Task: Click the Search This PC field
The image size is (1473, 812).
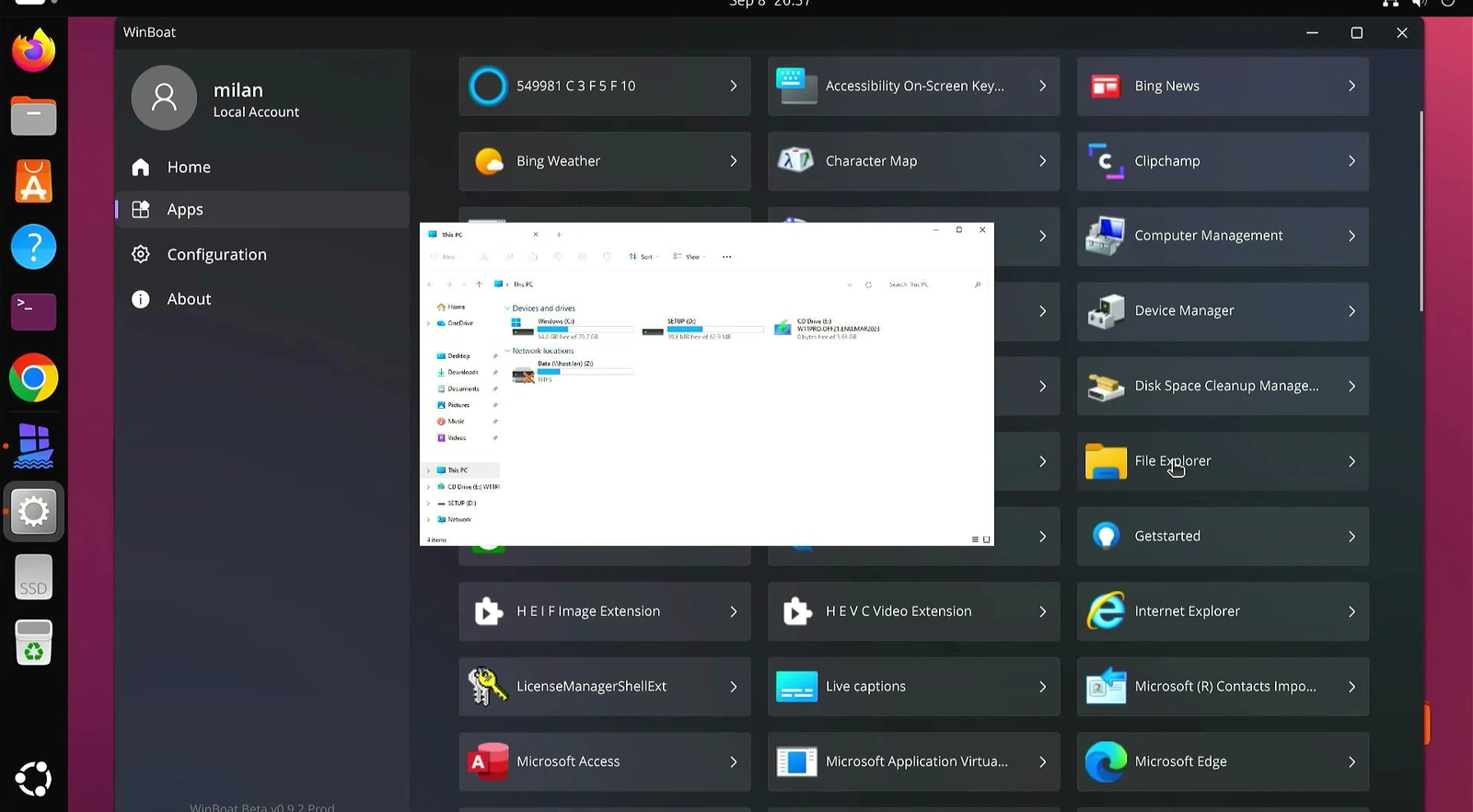Action: pyautogui.click(x=934, y=284)
